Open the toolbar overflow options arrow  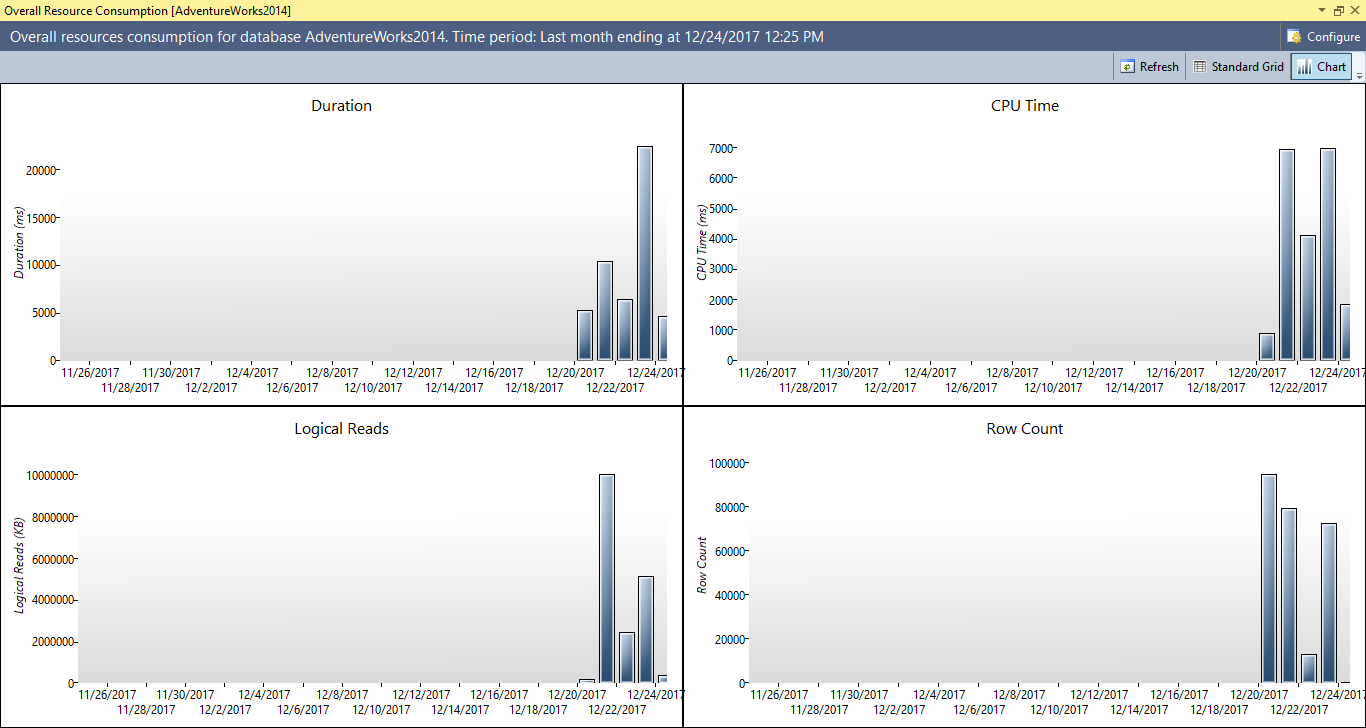coord(1359,75)
